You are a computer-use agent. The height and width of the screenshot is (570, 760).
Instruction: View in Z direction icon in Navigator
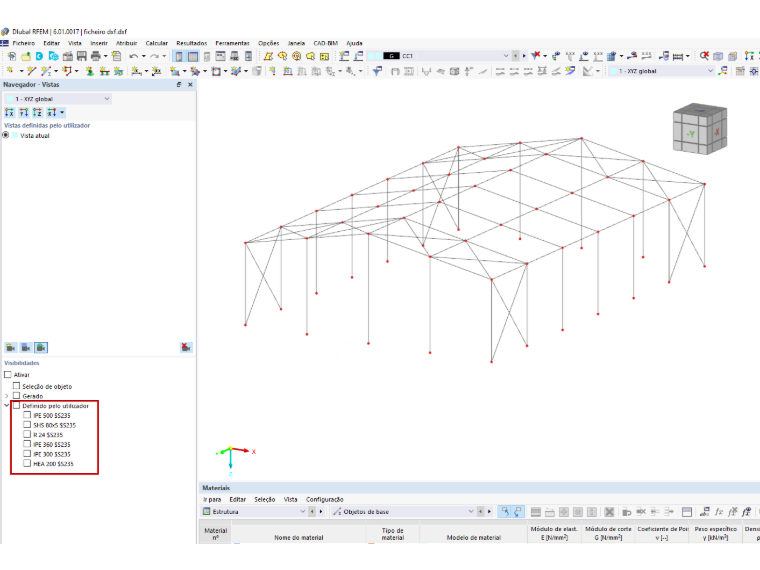coord(37,112)
